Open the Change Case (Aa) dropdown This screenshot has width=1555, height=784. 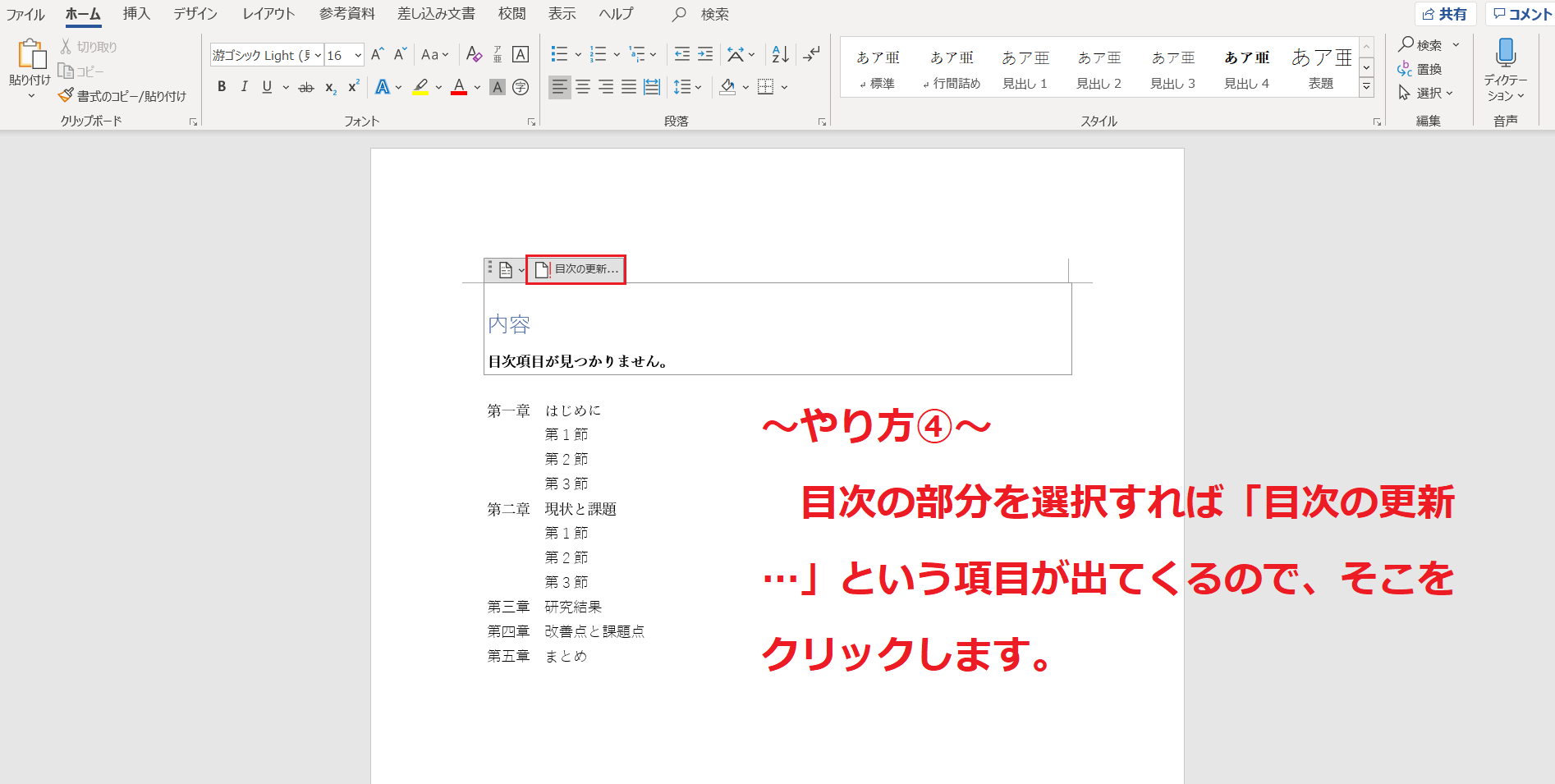coord(434,55)
